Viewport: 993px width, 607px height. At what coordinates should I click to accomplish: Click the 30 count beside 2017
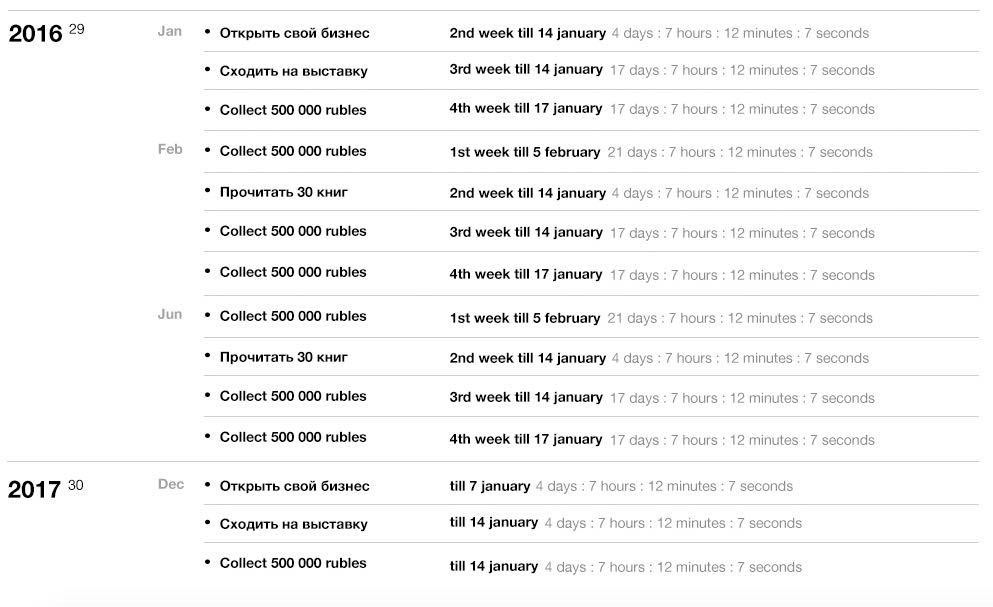point(76,485)
